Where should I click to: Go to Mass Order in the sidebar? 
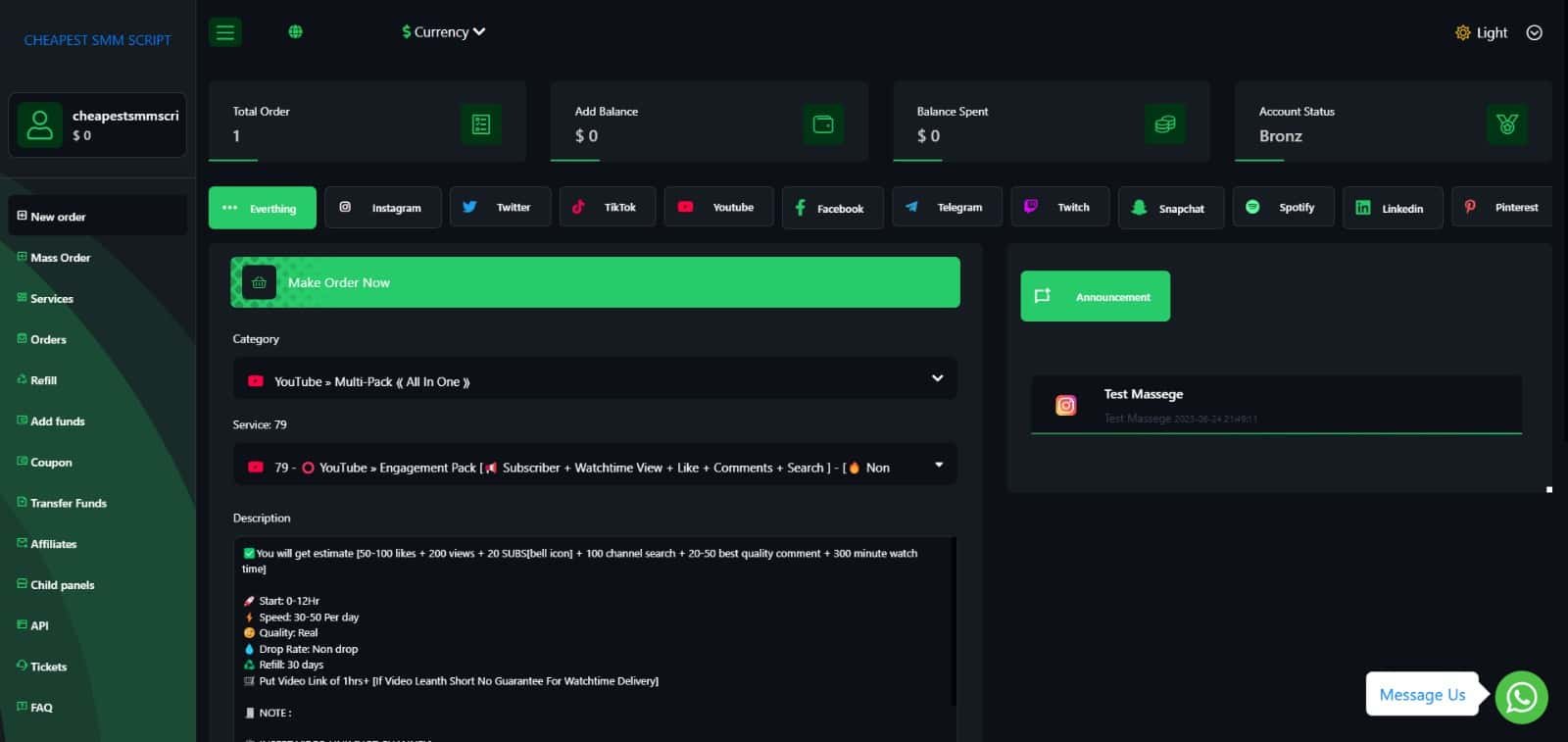(x=60, y=258)
